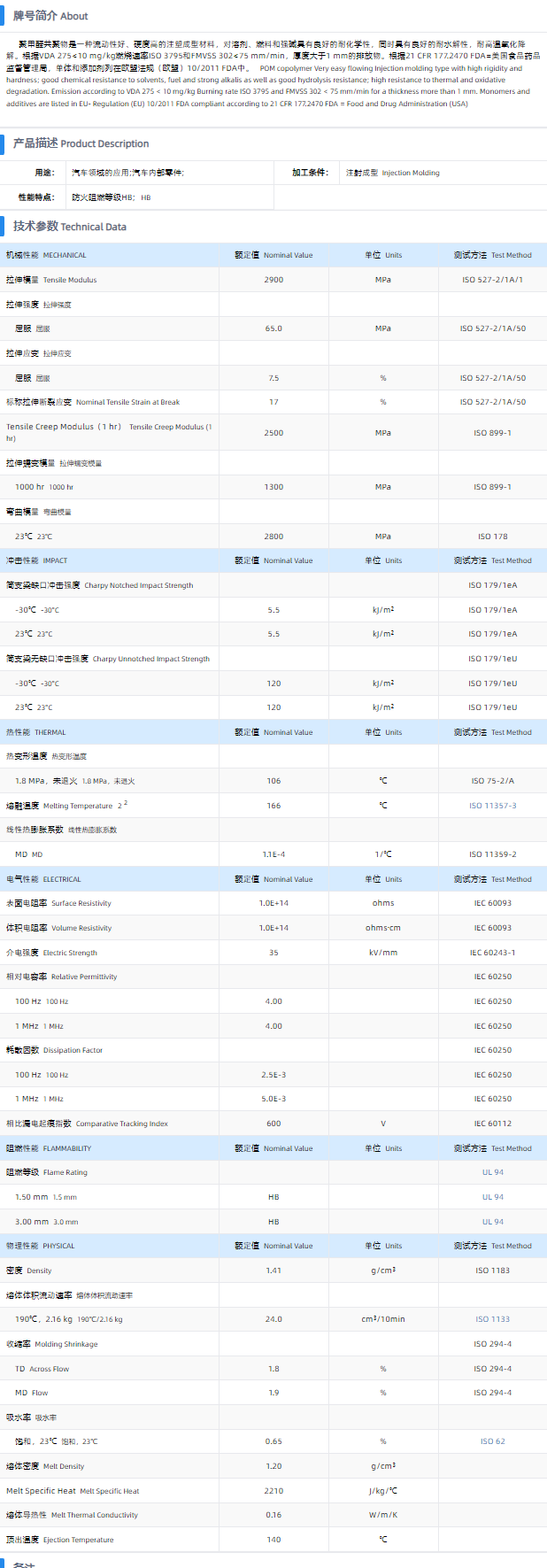
Task: Click the Flow shrinkage value 1.9
Action: click(x=273, y=1393)
